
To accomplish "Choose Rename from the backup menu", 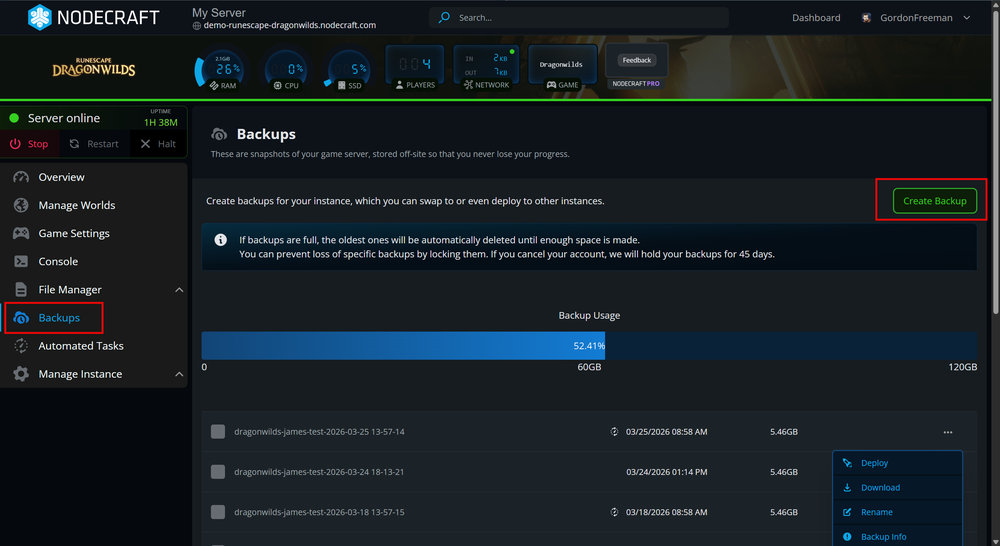I will click(897, 512).
